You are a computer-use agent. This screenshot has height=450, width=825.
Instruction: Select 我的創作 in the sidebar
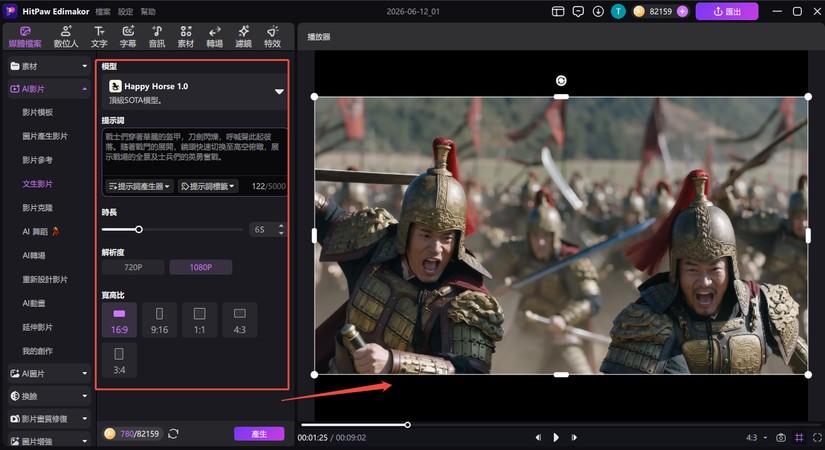pyautogui.click(x=37, y=351)
